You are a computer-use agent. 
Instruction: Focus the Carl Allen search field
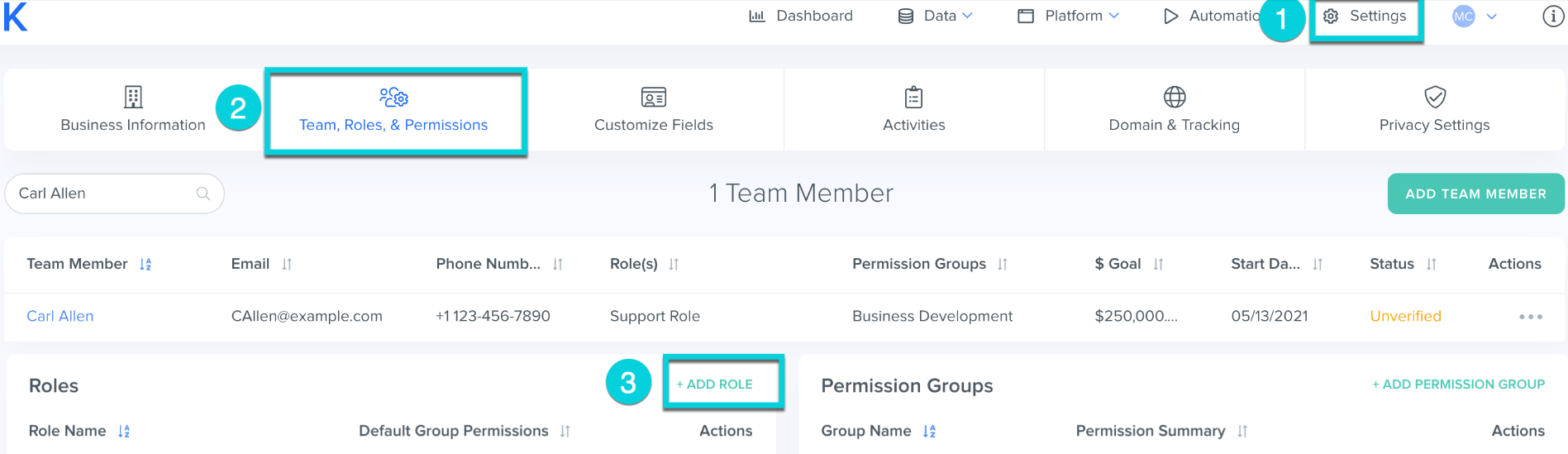point(114,194)
